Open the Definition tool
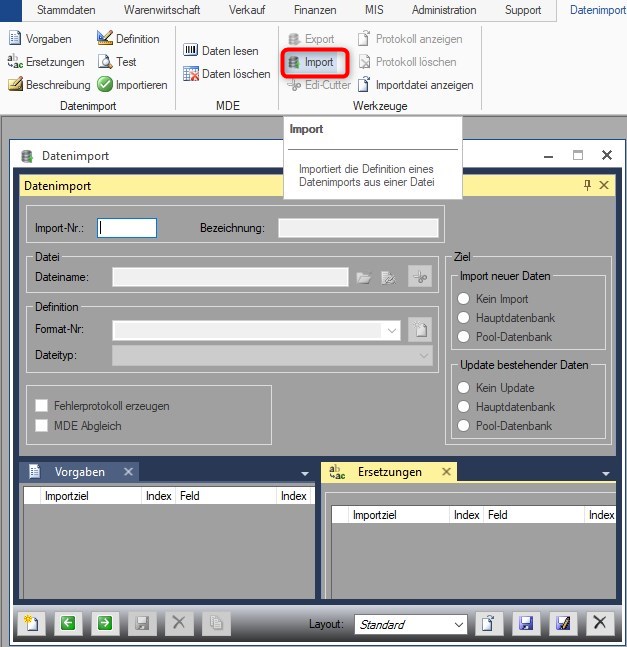The image size is (627, 647). pos(105,39)
